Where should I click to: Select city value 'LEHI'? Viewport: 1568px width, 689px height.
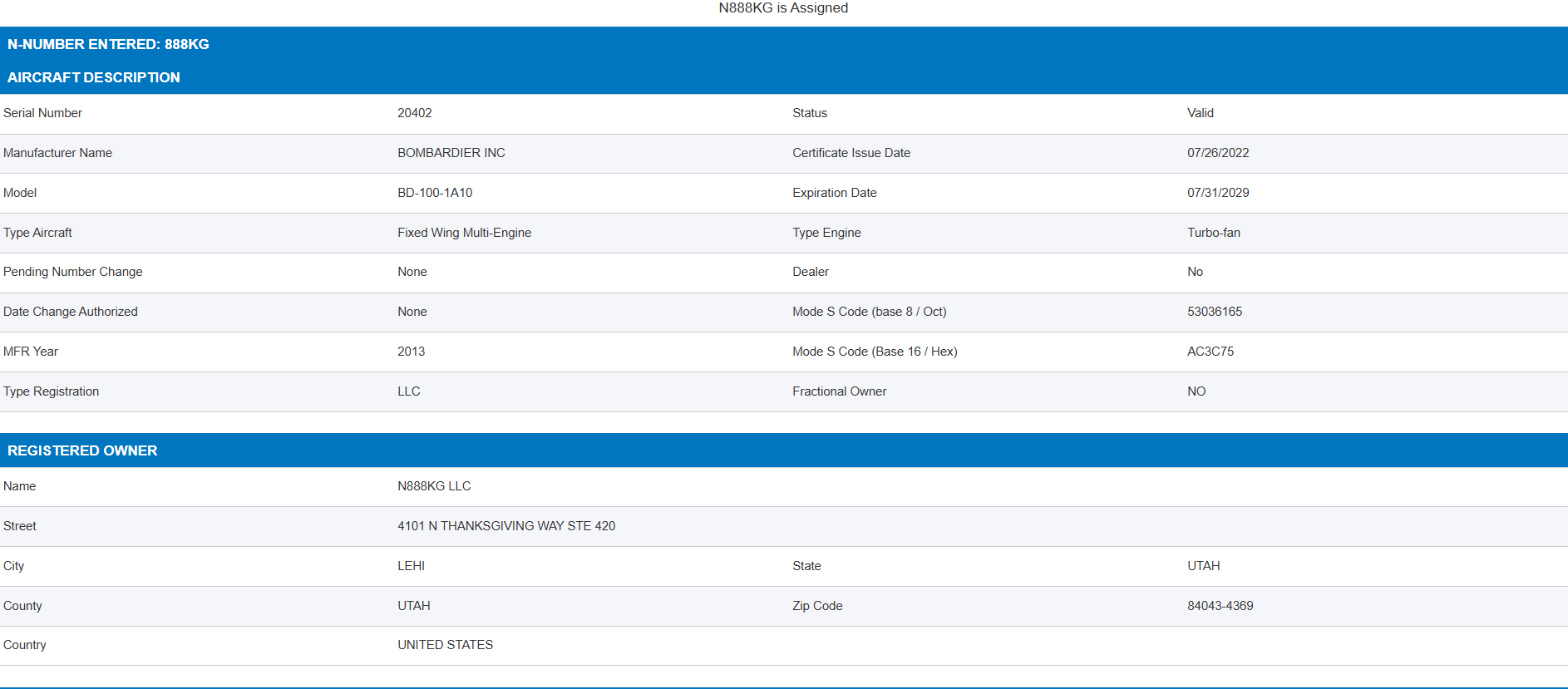coord(412,566)
